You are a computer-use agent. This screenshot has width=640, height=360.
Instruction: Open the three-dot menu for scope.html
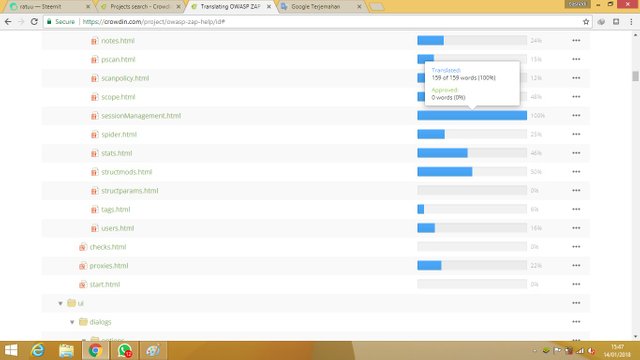(x=576, y=97)
